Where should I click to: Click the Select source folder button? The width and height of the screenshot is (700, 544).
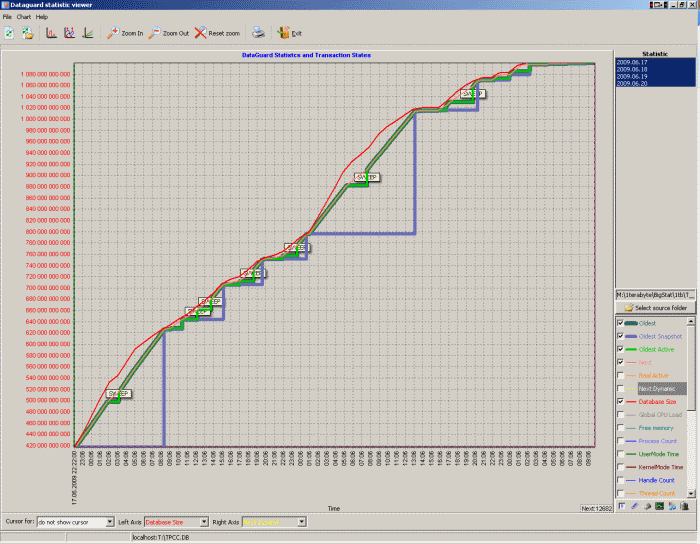655,308
